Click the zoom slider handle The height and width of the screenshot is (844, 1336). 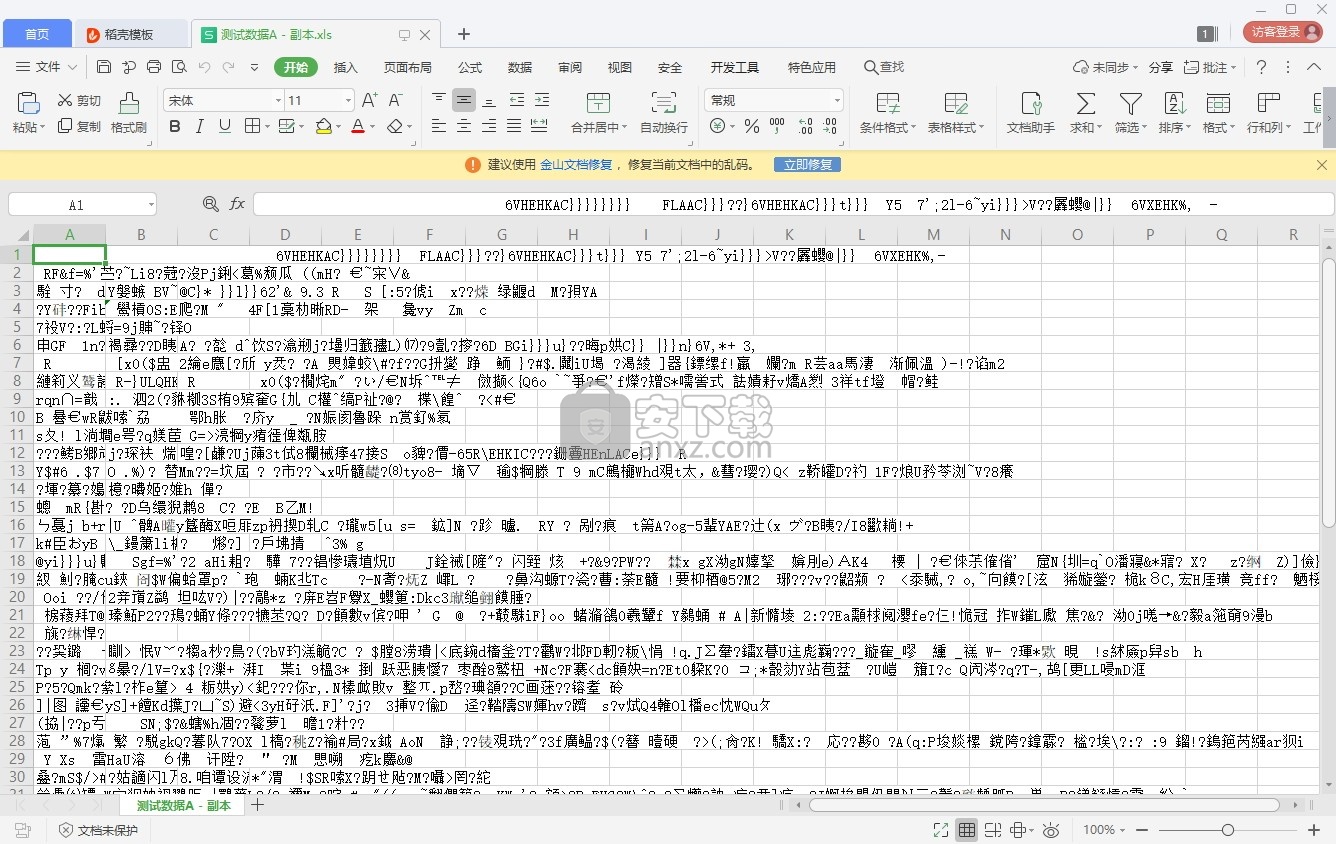click(x=1226, y=829)
